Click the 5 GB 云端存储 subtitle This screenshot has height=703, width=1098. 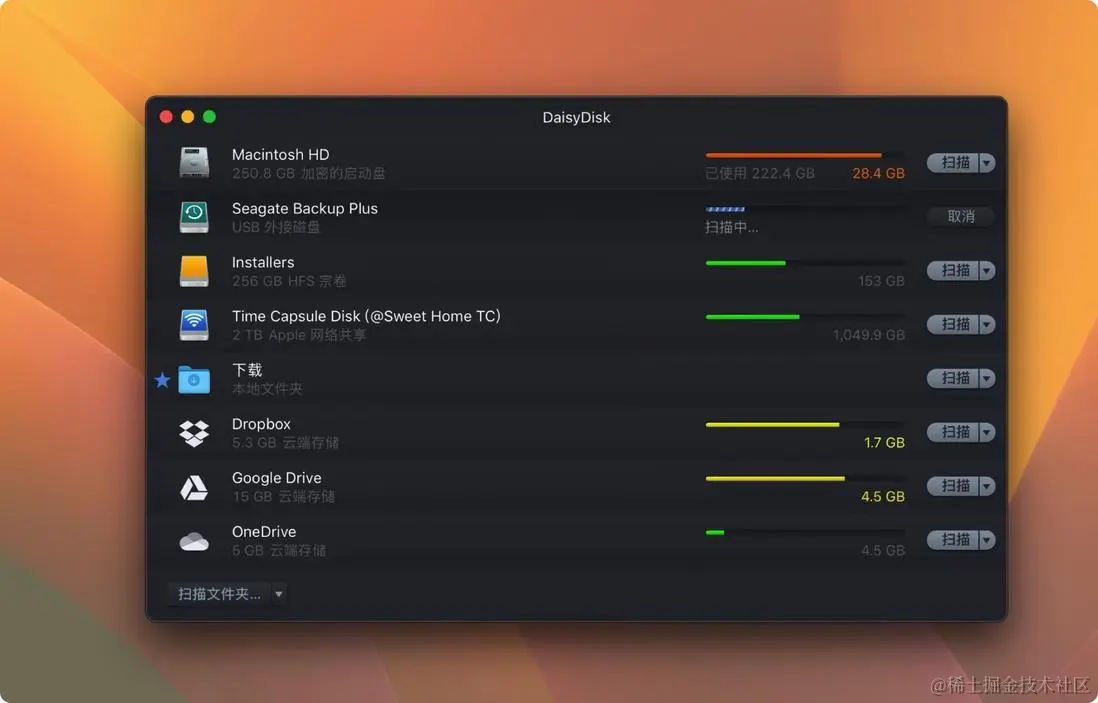[279, 550]
